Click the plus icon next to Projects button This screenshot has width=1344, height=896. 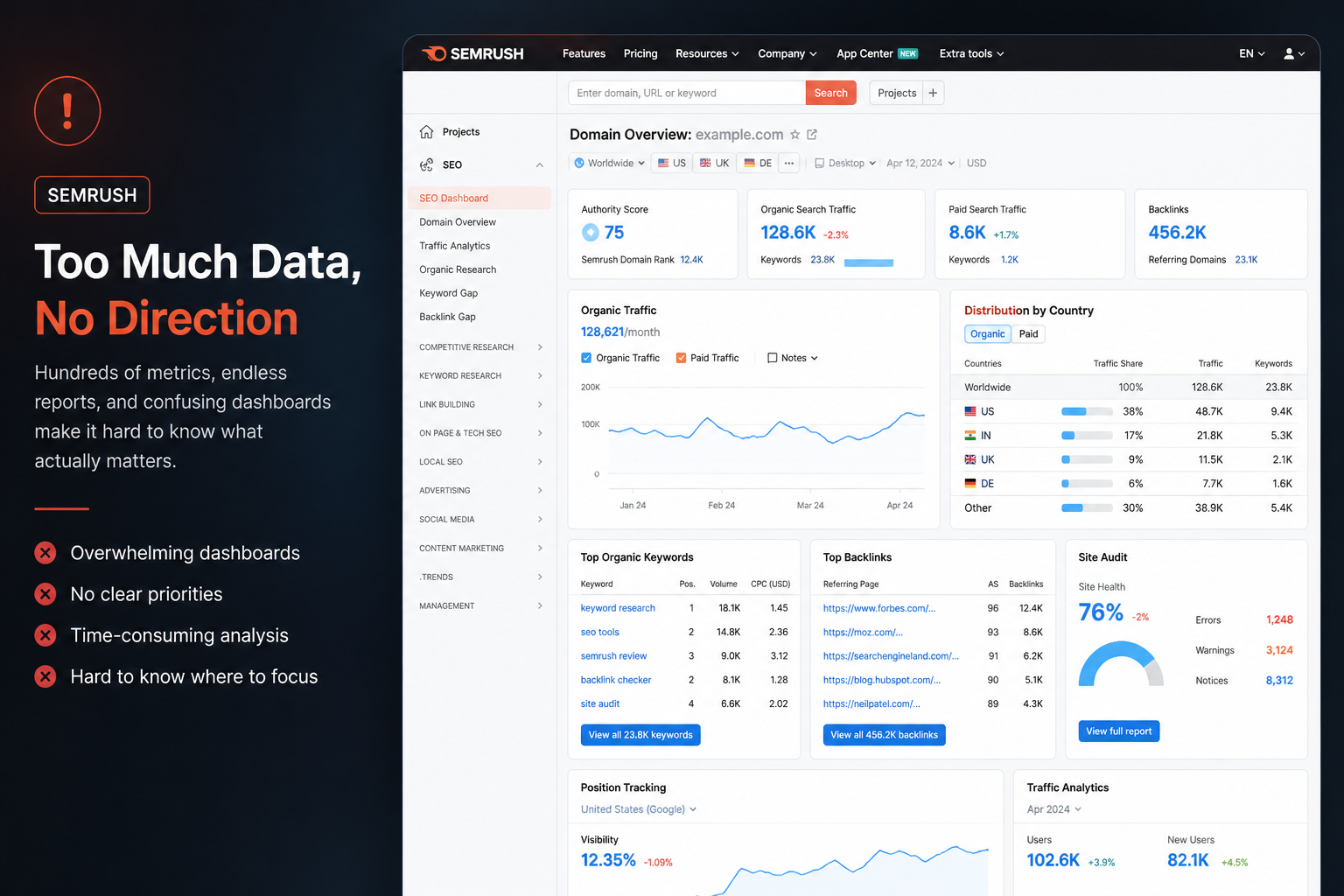pos(933,93)
